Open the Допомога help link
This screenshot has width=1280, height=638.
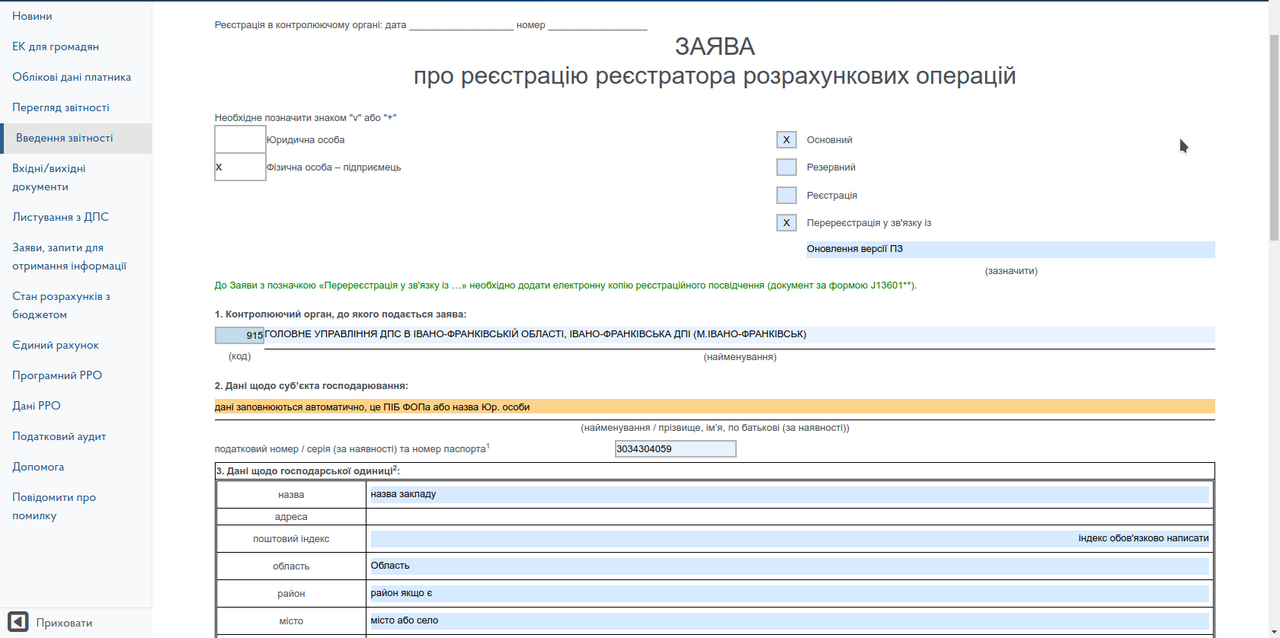[38, 467]
